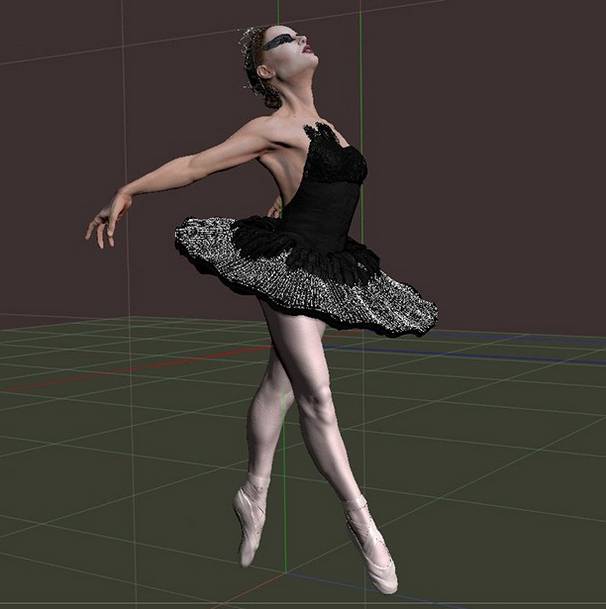Select the black lace bodice on the model
The width and height of the screenshot is (606, 609).
point(328,186)
